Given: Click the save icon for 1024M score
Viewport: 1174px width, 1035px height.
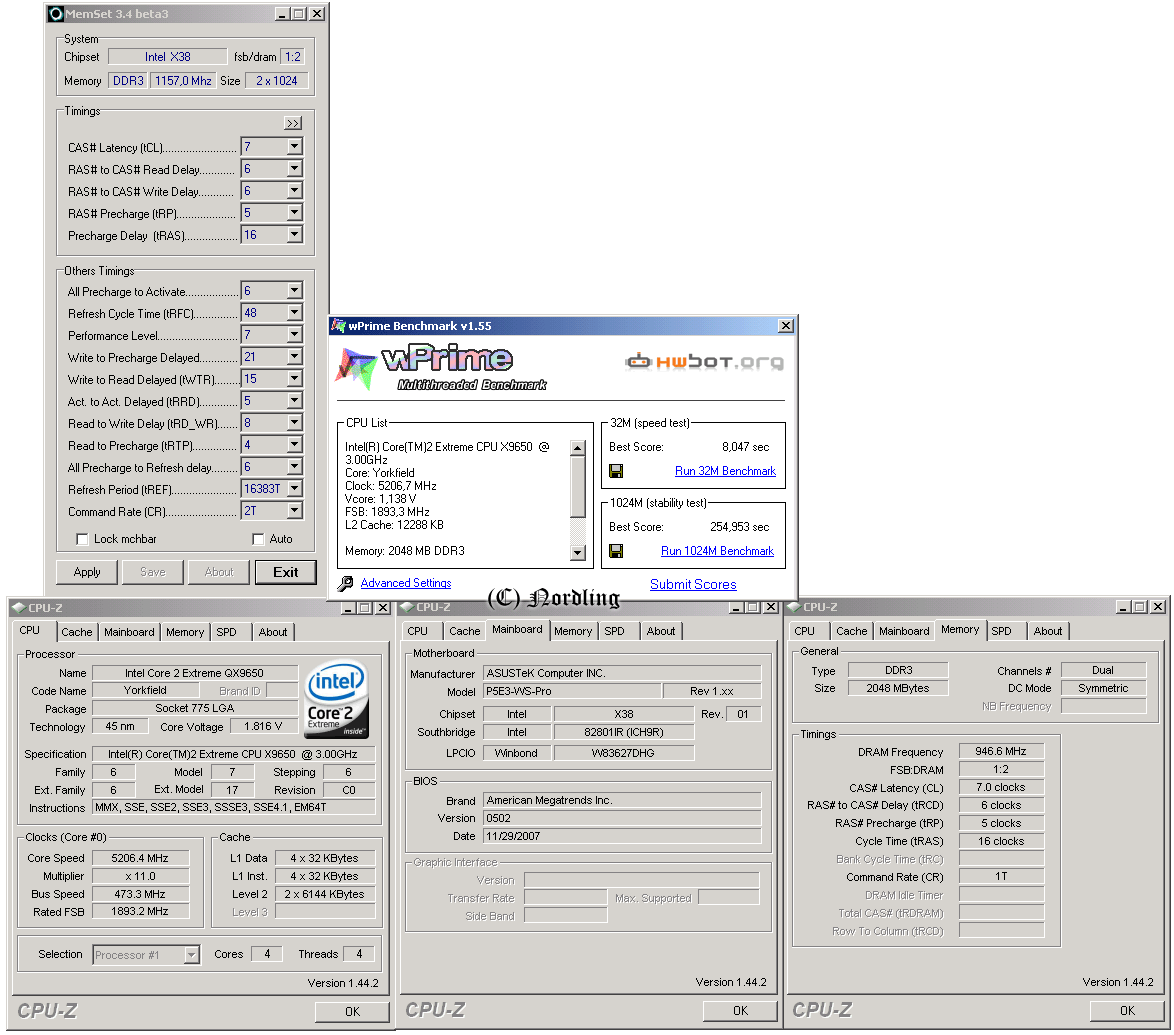Looking at the screenshot, I should (x=616, y=551).
